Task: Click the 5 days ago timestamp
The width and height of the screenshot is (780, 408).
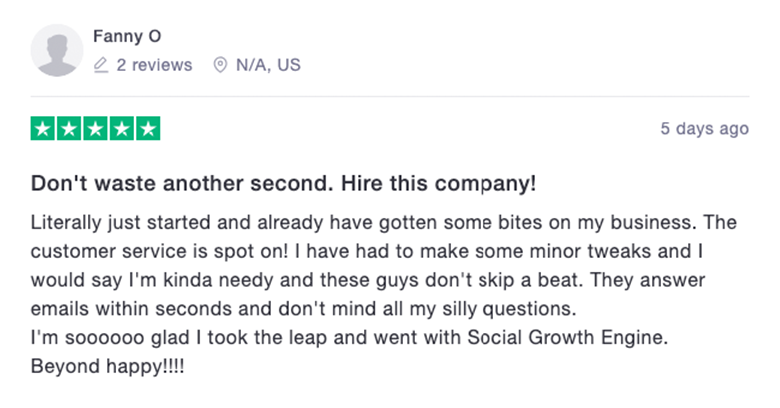Action: (x=704, y=128)
